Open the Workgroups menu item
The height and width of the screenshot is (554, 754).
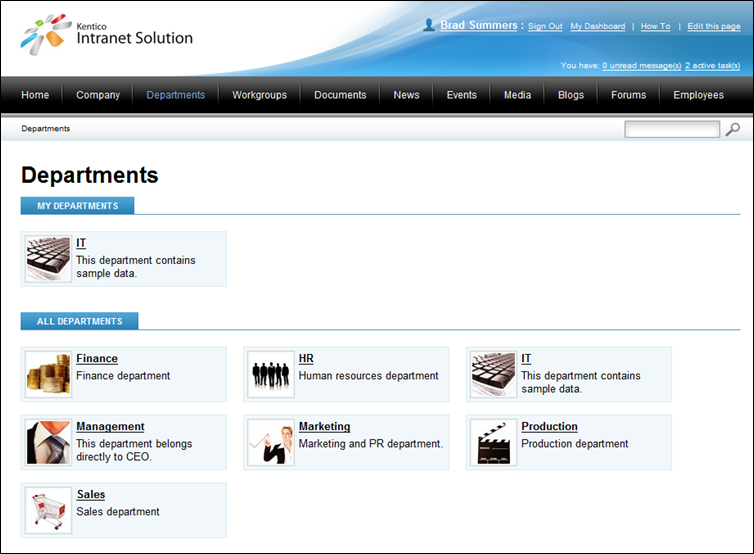(259, 95)
